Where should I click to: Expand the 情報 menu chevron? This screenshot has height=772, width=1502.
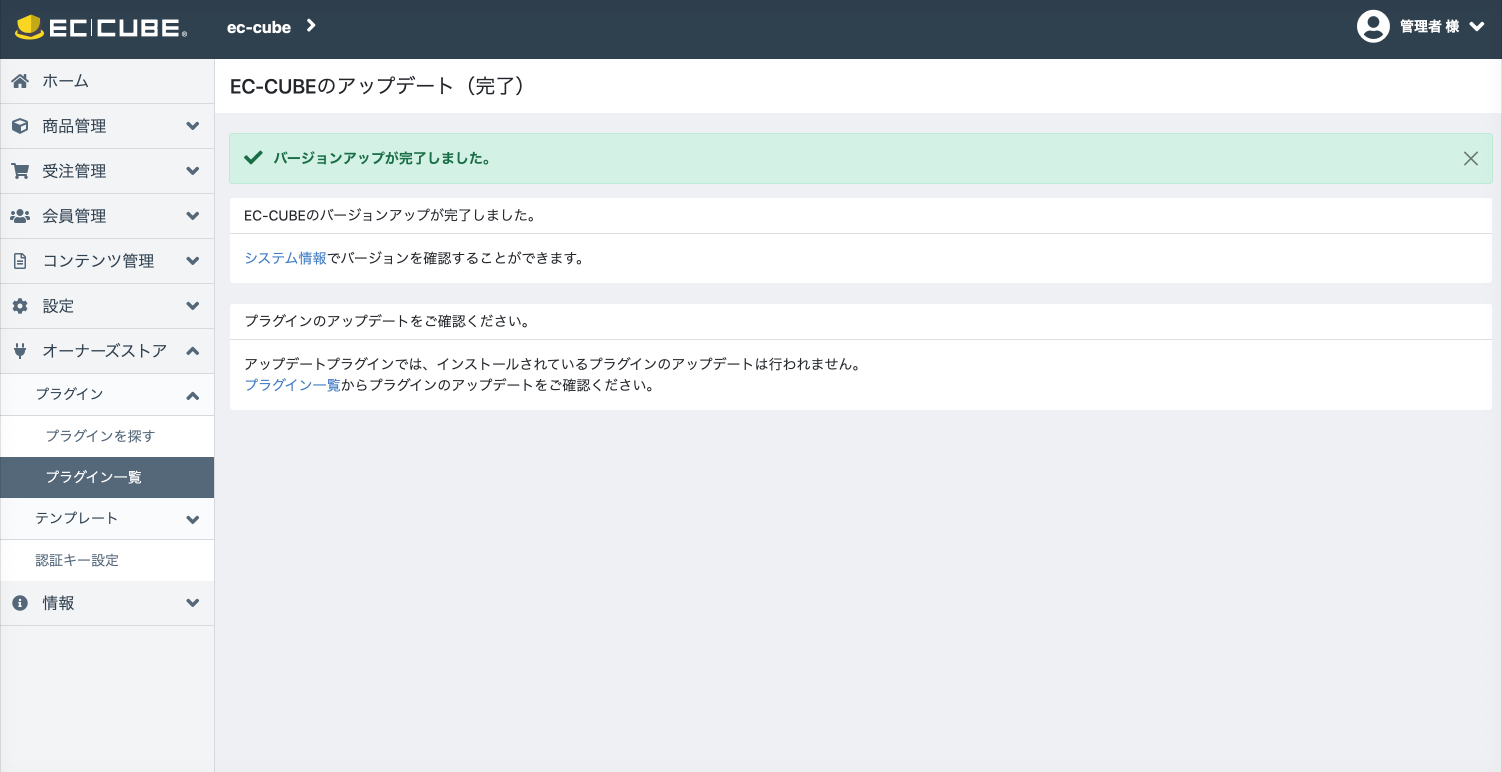[193, 603]
